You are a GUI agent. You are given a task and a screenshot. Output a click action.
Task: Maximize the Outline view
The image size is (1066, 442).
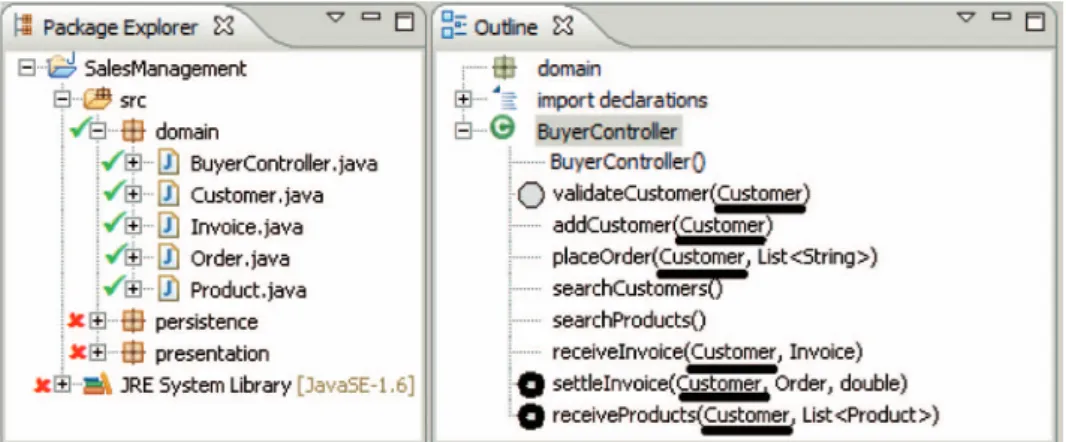(x=1035, y=21)
